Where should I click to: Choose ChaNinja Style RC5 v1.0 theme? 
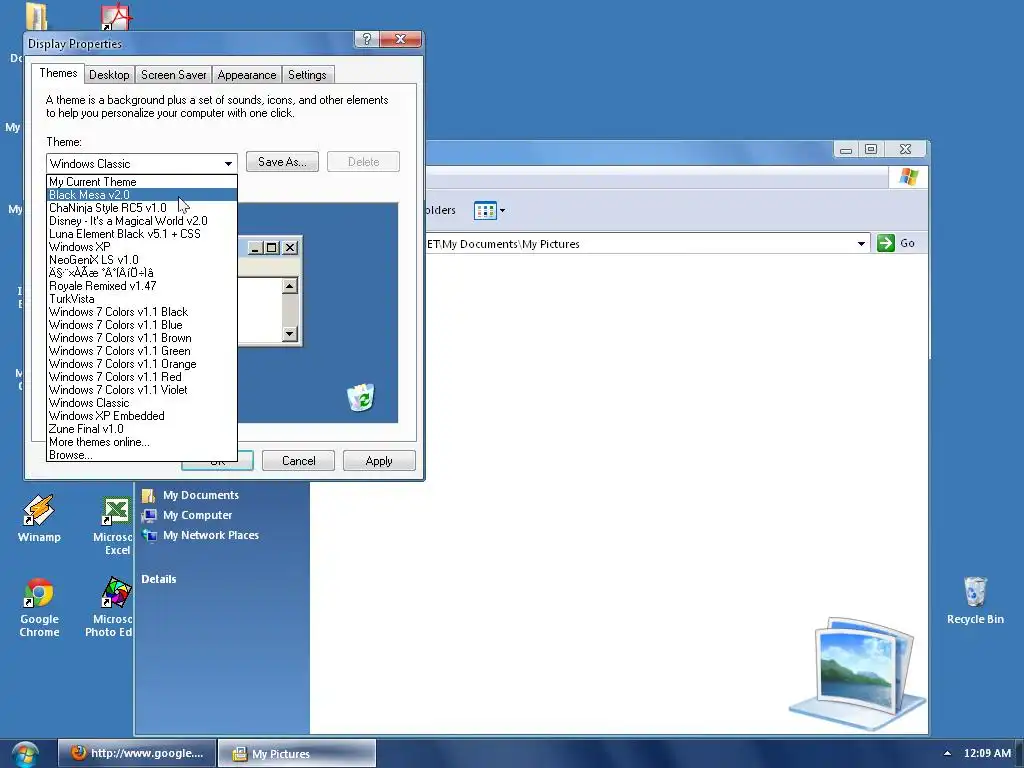pyautogui.click(x=142, y=208)
